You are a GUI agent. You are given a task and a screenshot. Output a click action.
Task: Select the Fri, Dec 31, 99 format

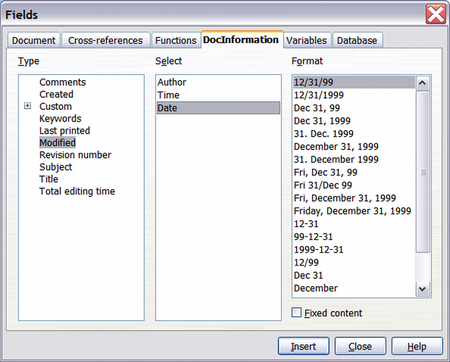point(354,172)
